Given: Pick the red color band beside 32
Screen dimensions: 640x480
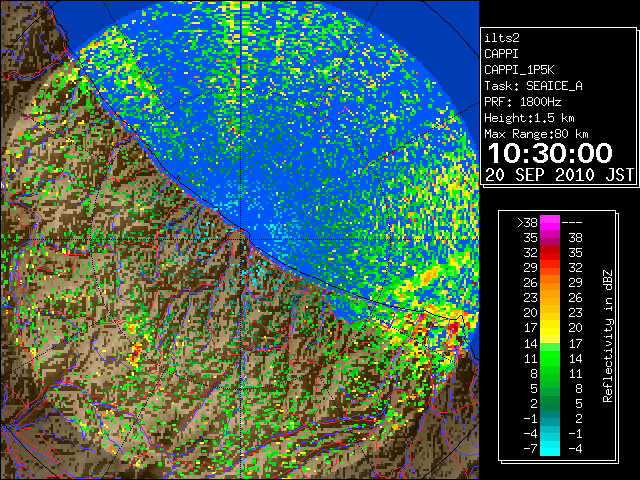Looking at the screenshot, I should 550,253.
